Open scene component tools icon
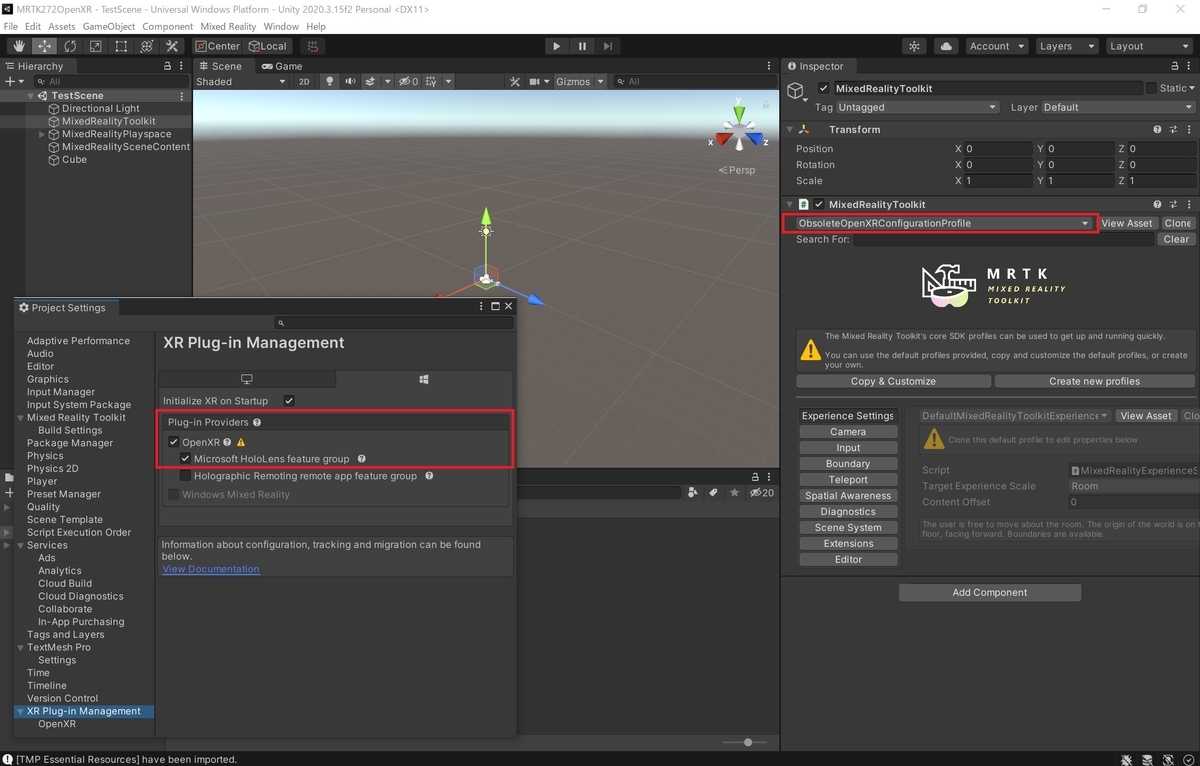 click(x=515, y=82)
